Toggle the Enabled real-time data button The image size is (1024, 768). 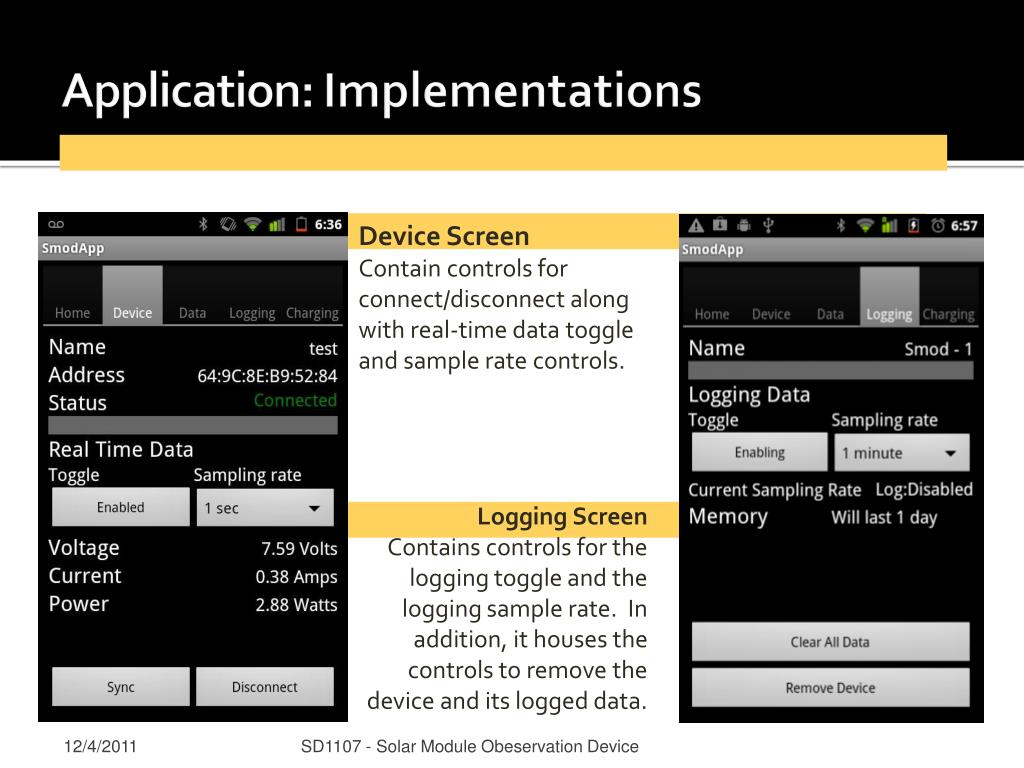pyautogui.click(x=121, y=507)
